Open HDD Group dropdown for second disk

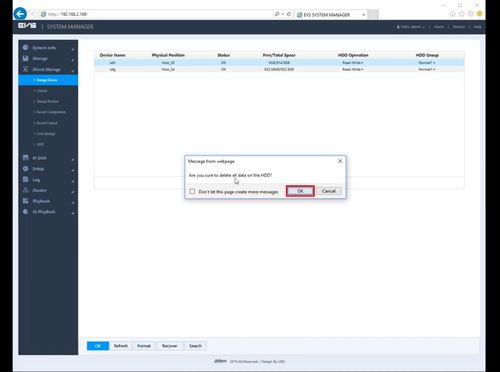tap(427, 69)
